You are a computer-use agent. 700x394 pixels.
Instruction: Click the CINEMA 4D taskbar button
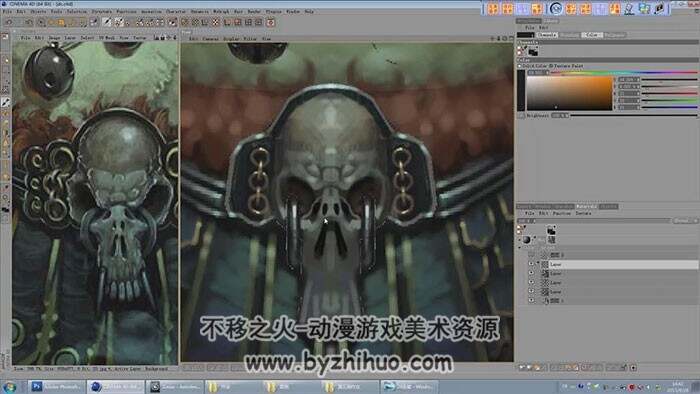coord(116,387)
